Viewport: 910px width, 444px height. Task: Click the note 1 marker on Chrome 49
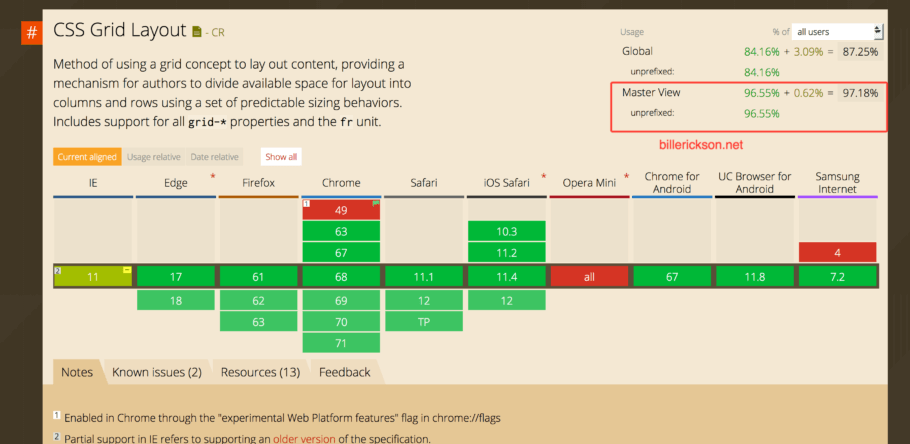(306, 203)
